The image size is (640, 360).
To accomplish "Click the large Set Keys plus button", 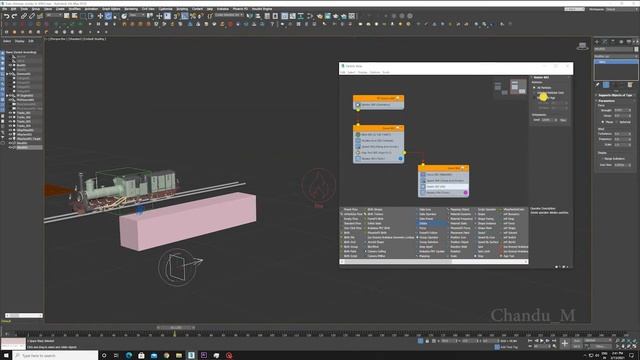I will [564, 343].
